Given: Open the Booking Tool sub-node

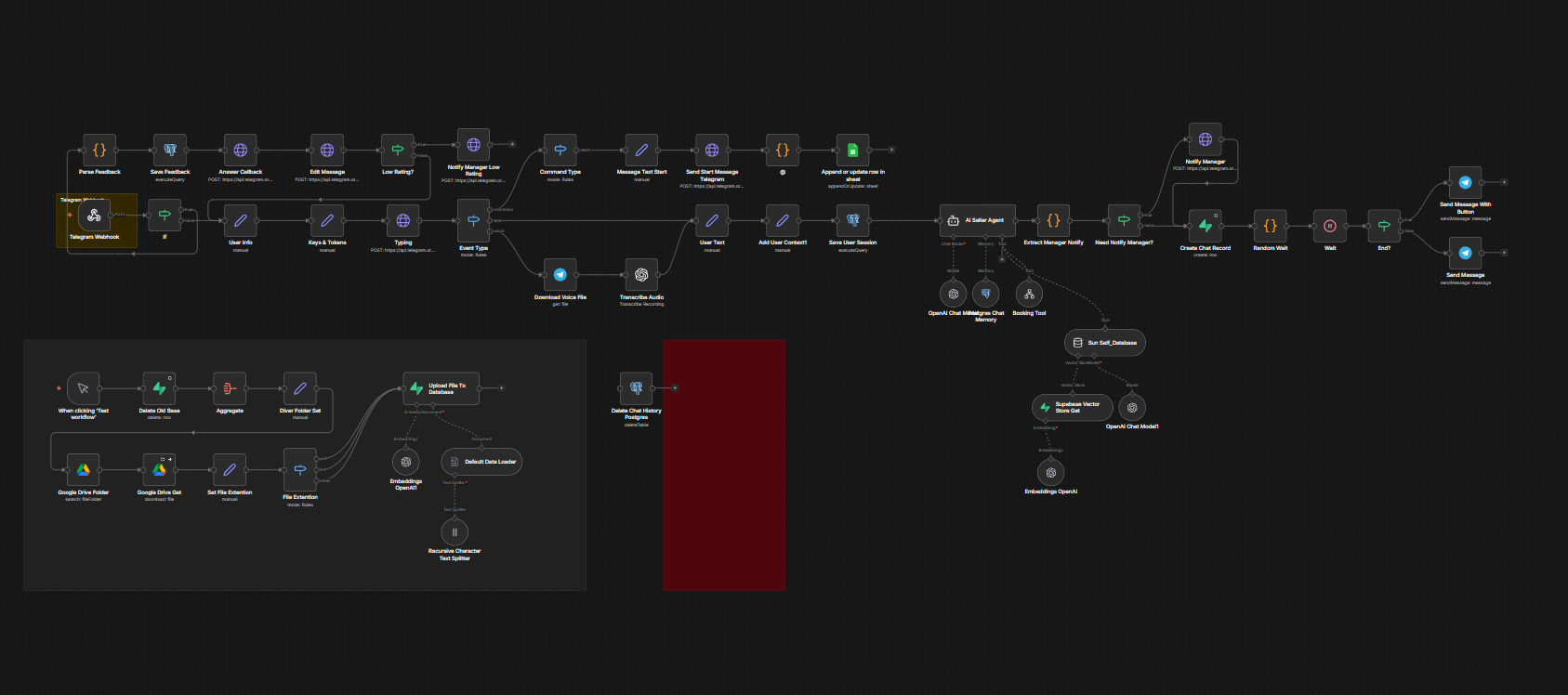Looking at the screenshot, I should tap(1029, 294).
